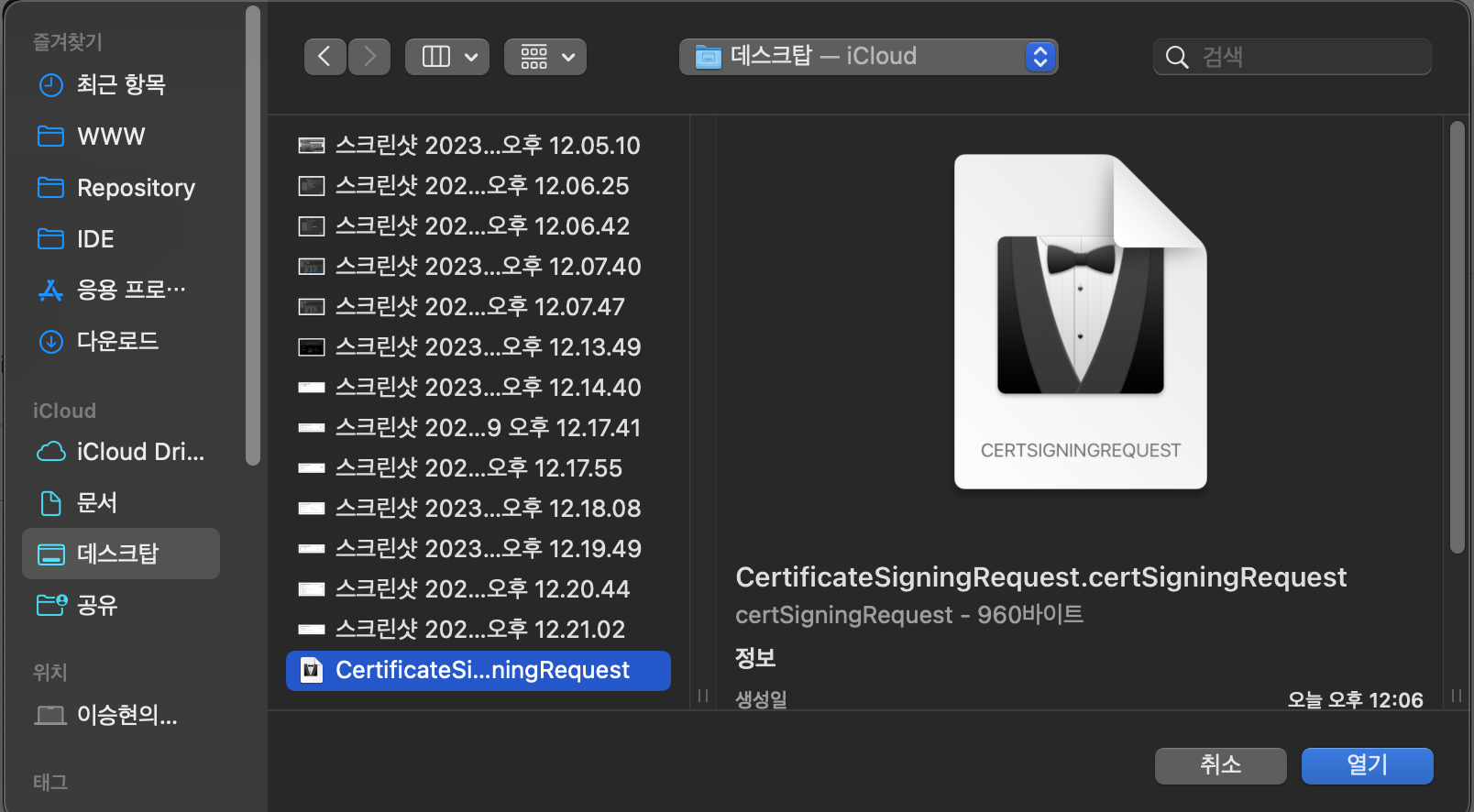This screenshot has height=812, width=1474.
Task: Open the 데스크탑 — iCloud location popup
Action: click(x=868, y=57)
